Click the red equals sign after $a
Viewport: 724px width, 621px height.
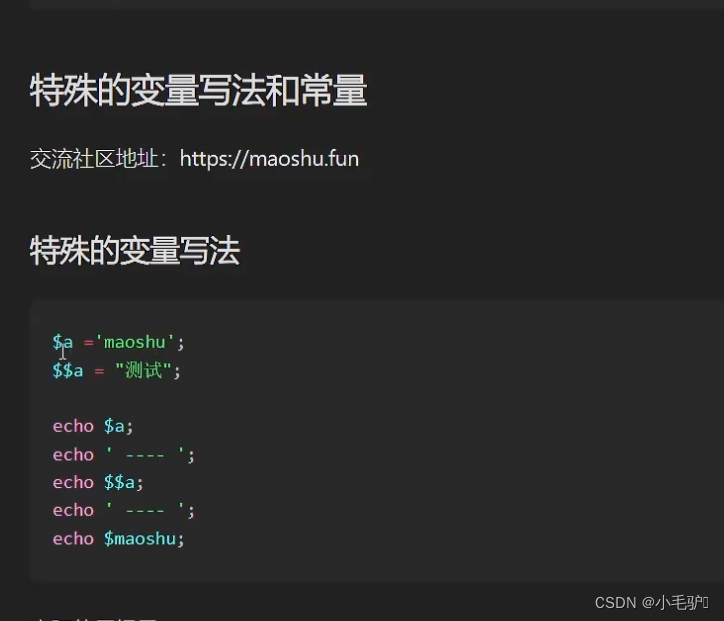89,343
